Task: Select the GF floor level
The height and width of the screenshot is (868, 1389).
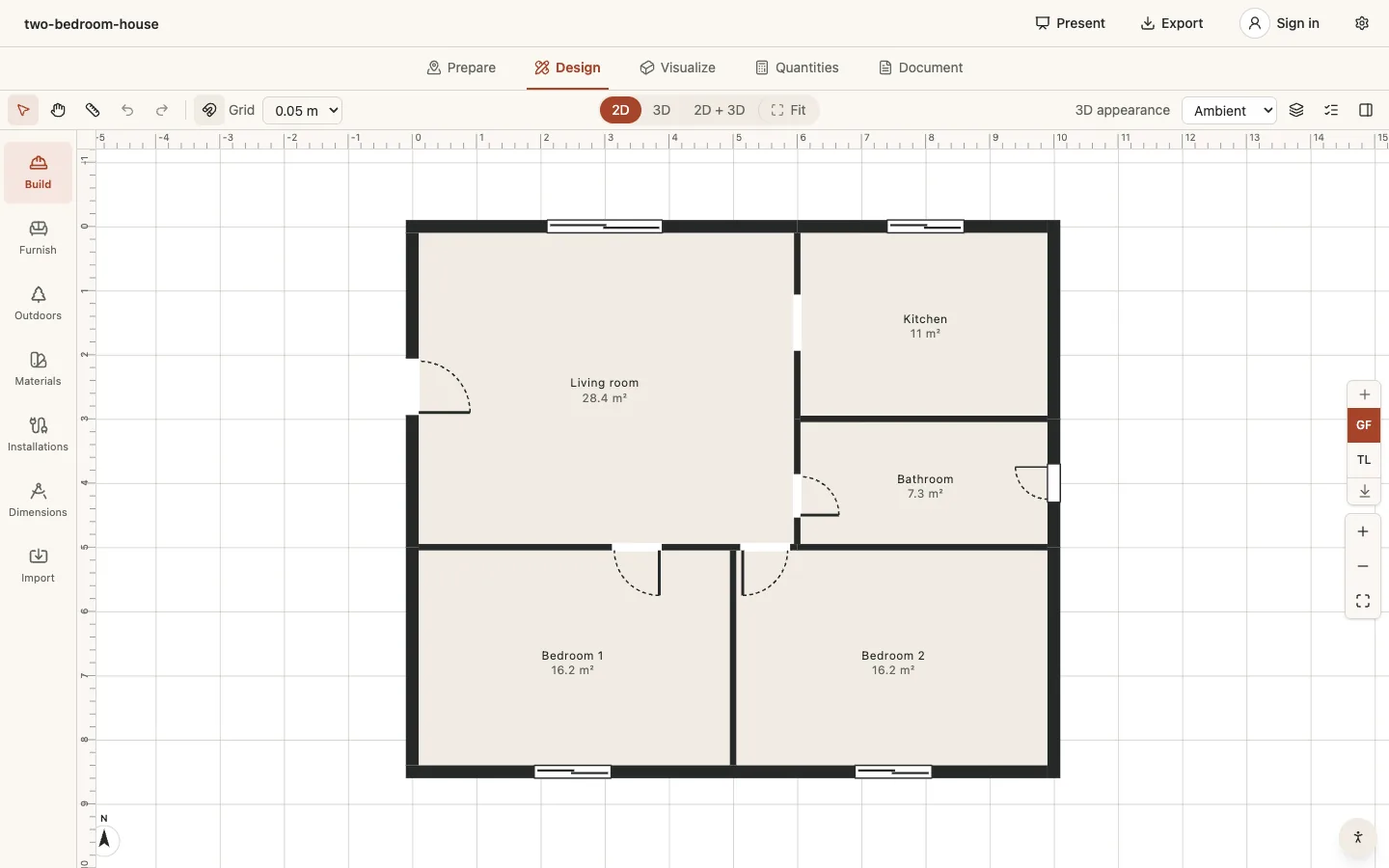Action: click(1364, 425)
